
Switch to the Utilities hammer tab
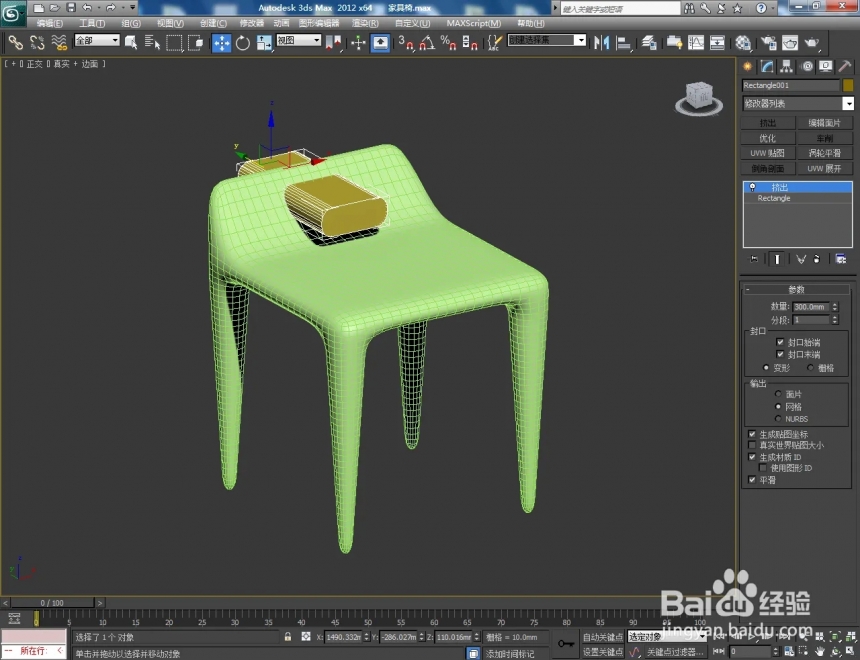click(845, 66)
